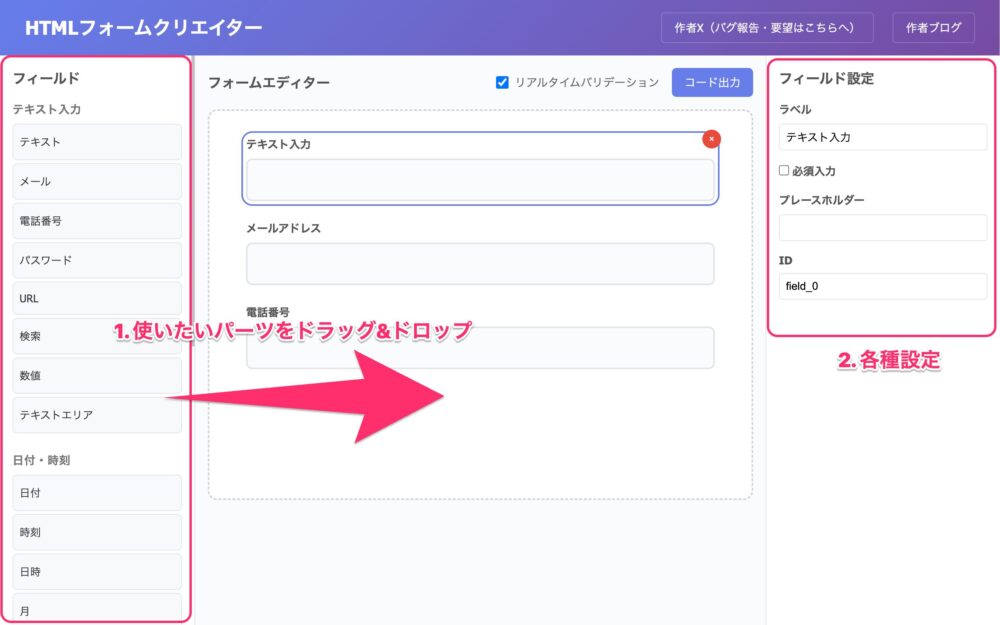Viewport: 1000px width, 625px height.
Task: Select the 月 field part
Action: tap(97, 608)
